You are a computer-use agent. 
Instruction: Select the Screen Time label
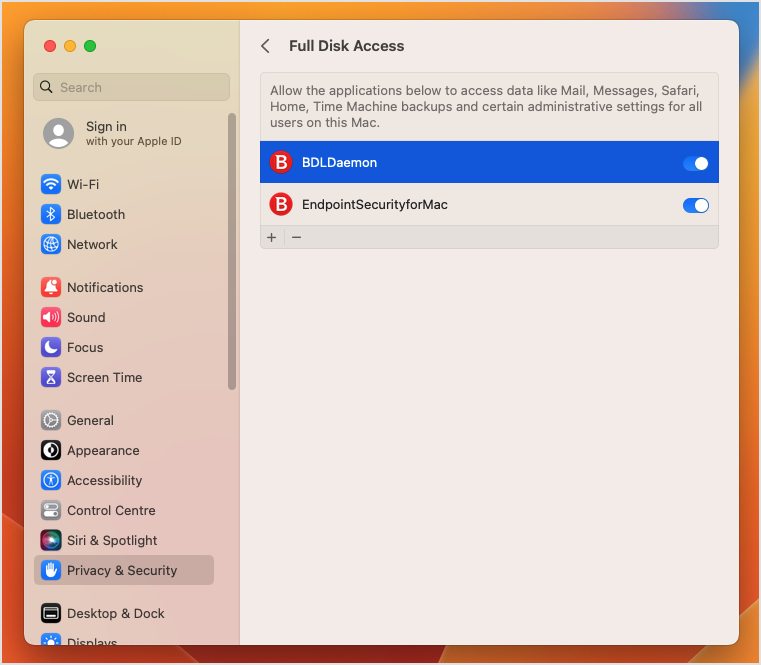(104, 377)
